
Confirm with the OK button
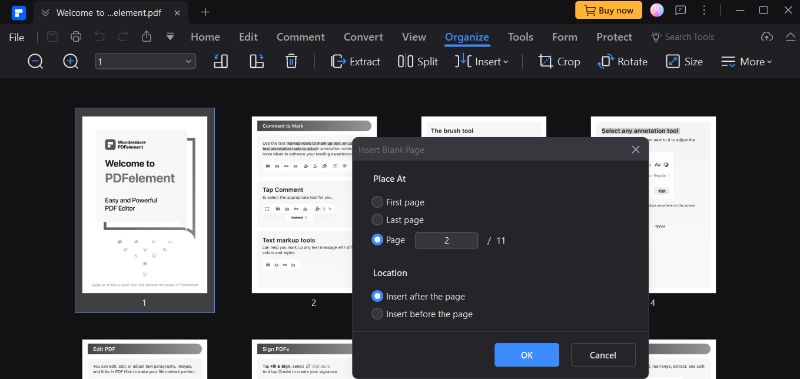527,355
